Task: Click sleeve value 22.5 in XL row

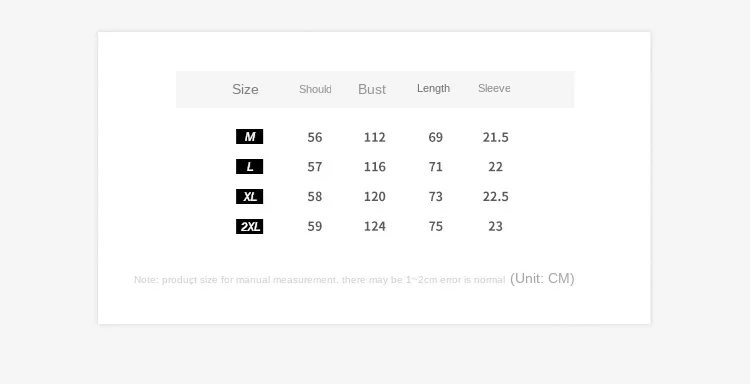Action: click(496, 197)
